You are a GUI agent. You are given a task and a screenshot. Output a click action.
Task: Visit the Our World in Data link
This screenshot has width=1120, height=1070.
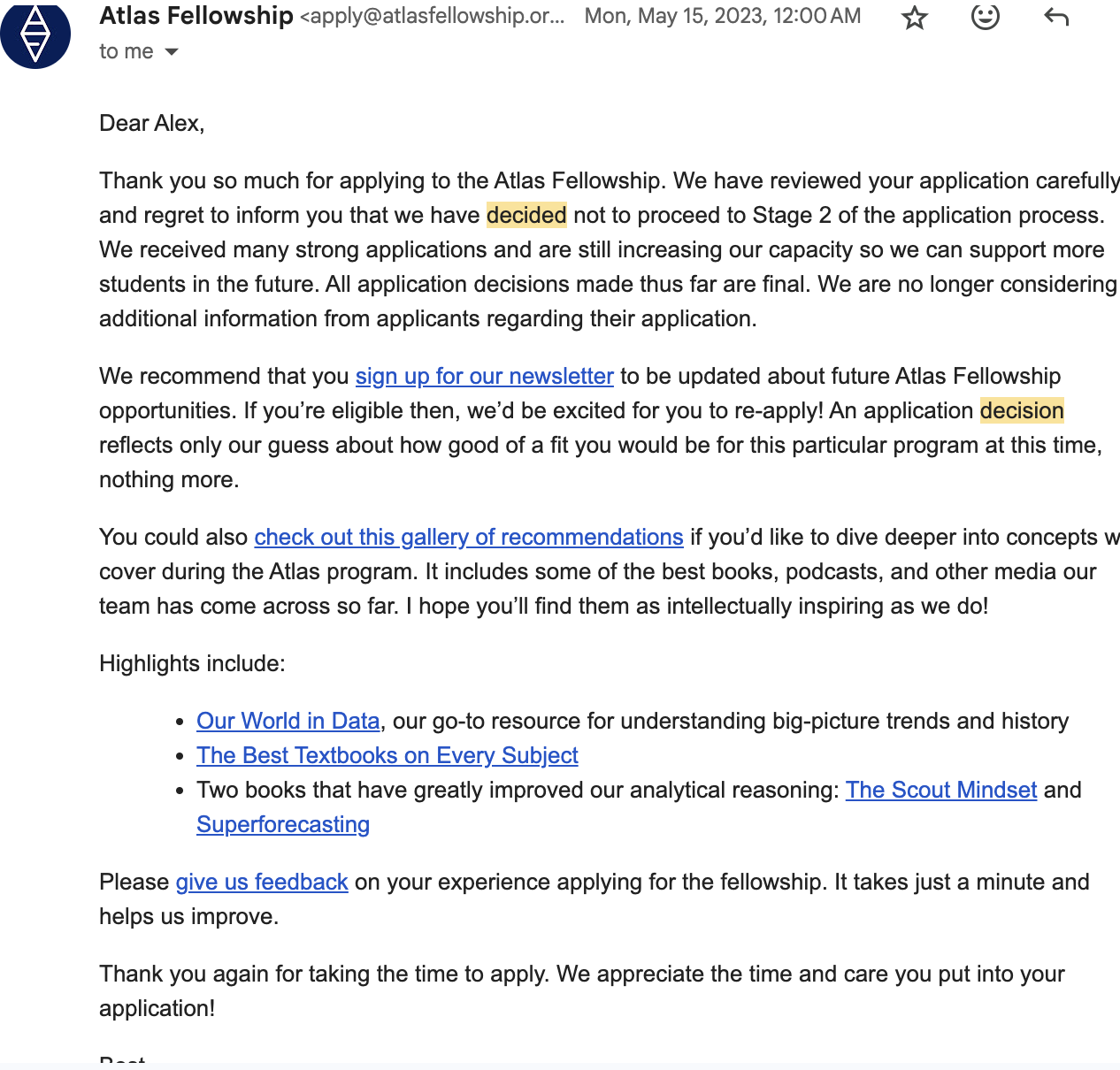(x=288, y=721)
